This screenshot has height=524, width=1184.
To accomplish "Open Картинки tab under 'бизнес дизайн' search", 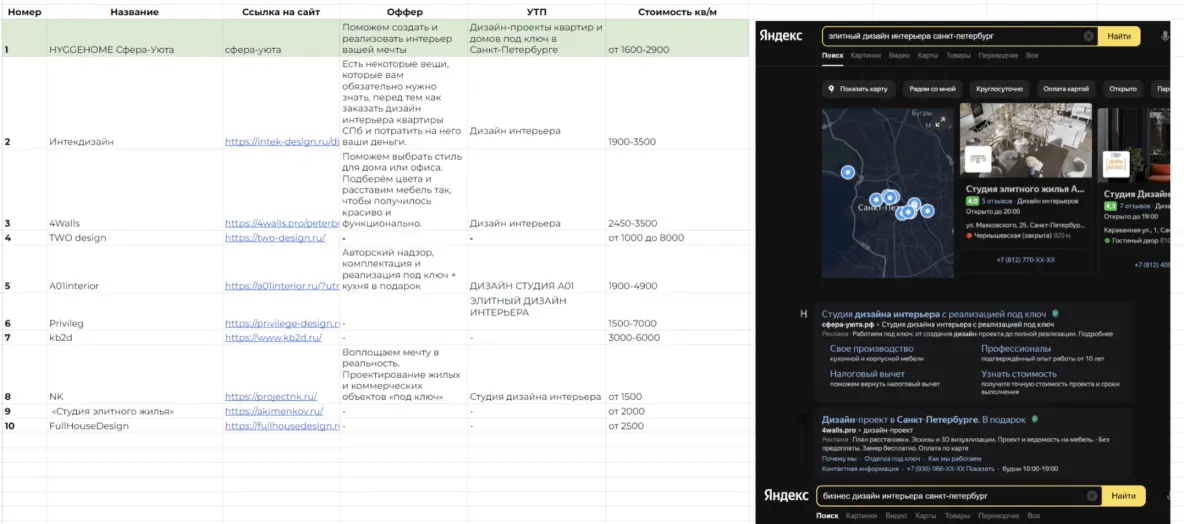I will [862, 516].
